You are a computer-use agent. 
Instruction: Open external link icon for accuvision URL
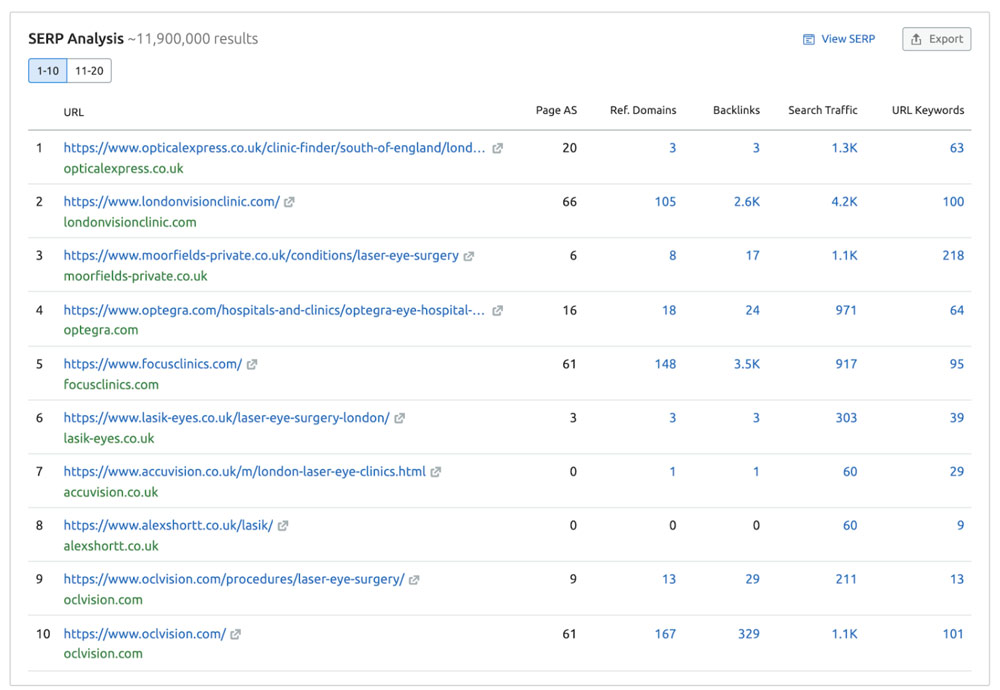(436, 472)
